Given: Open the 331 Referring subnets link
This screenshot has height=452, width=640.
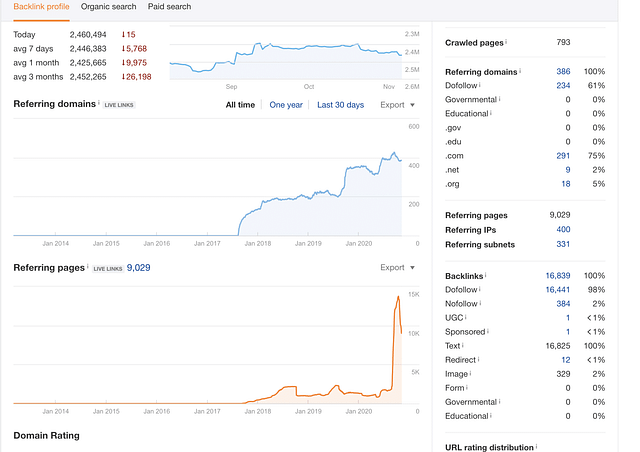Looking at the screenshot, I should click(563, 244).
